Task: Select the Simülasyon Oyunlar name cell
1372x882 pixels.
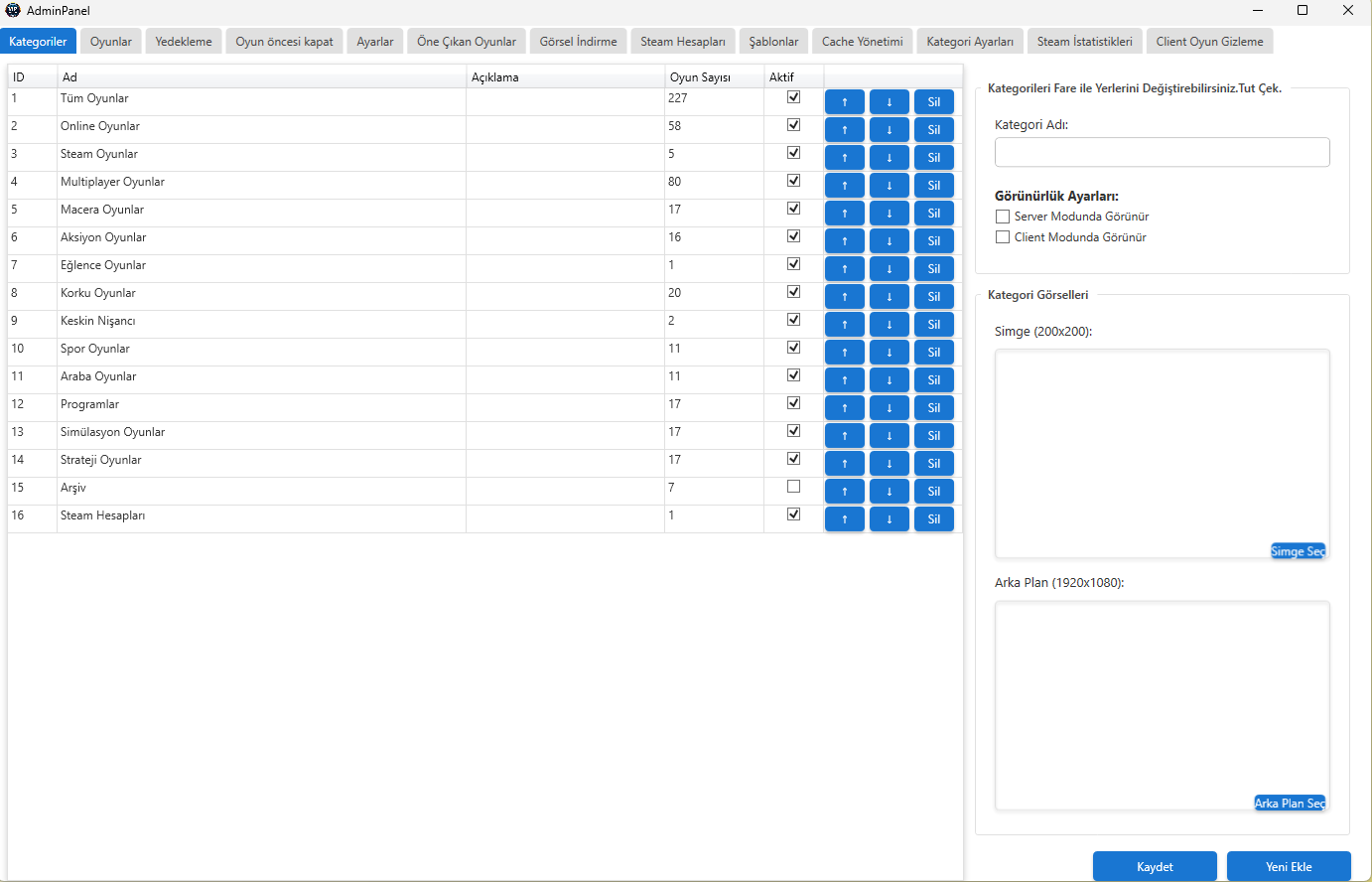Action: [262, 435]
